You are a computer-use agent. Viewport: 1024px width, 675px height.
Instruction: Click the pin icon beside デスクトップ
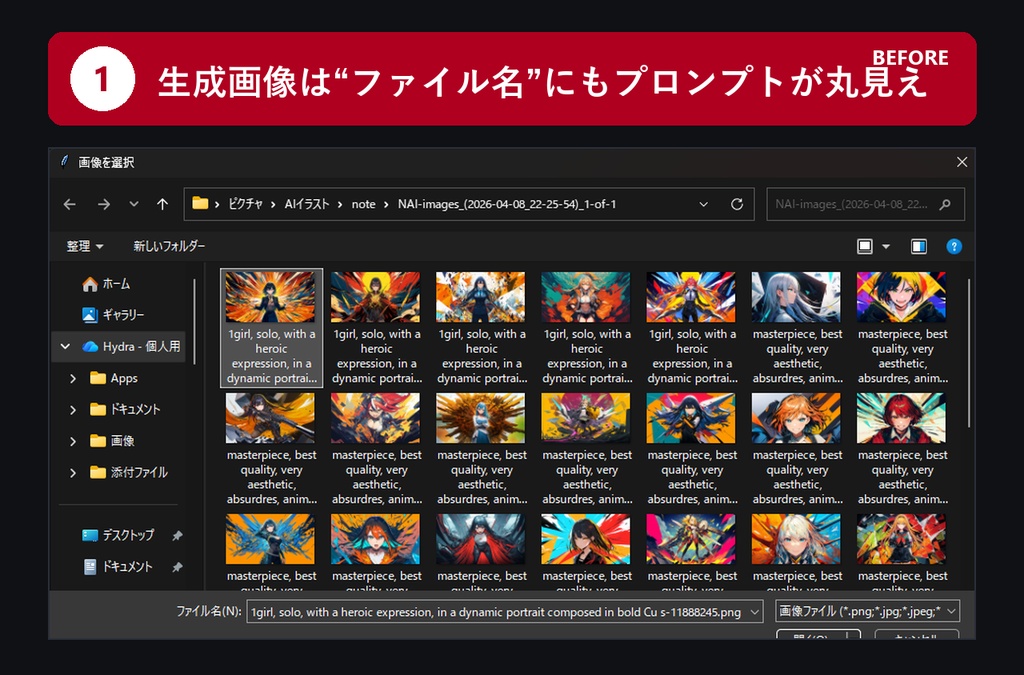pyautogui.click(x=177, y=535)
